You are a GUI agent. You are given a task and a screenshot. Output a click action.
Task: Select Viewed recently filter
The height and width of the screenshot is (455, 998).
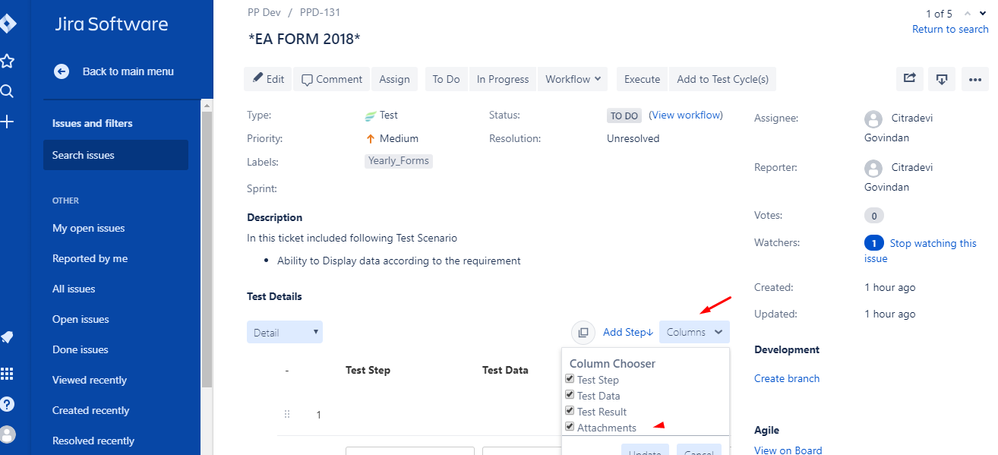(x=90, y=380)
